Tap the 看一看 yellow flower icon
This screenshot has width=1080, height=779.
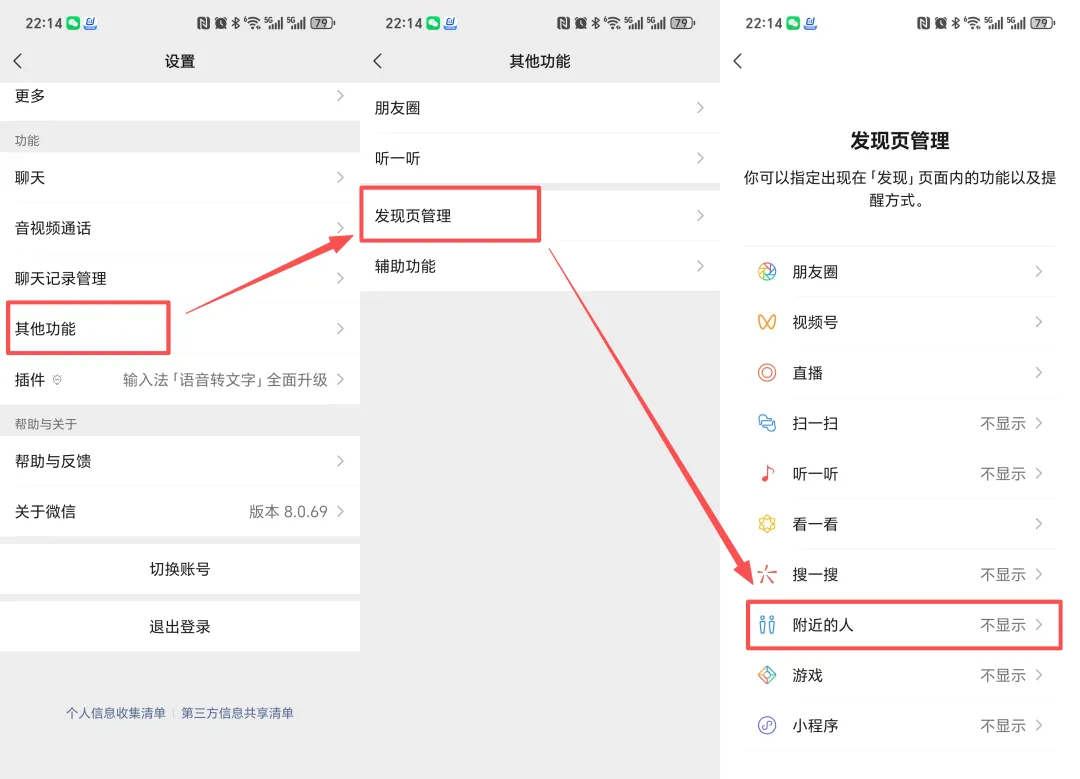point(767,523)
